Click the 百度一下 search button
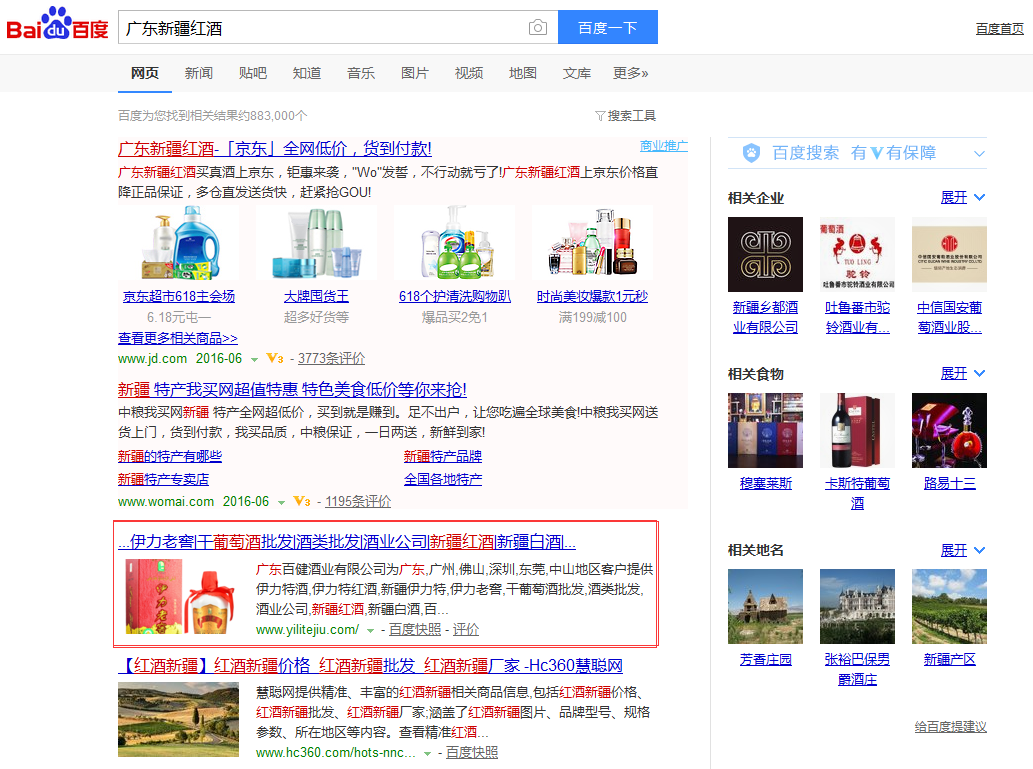Screen dimensions: 1033x769 point(607,27)
